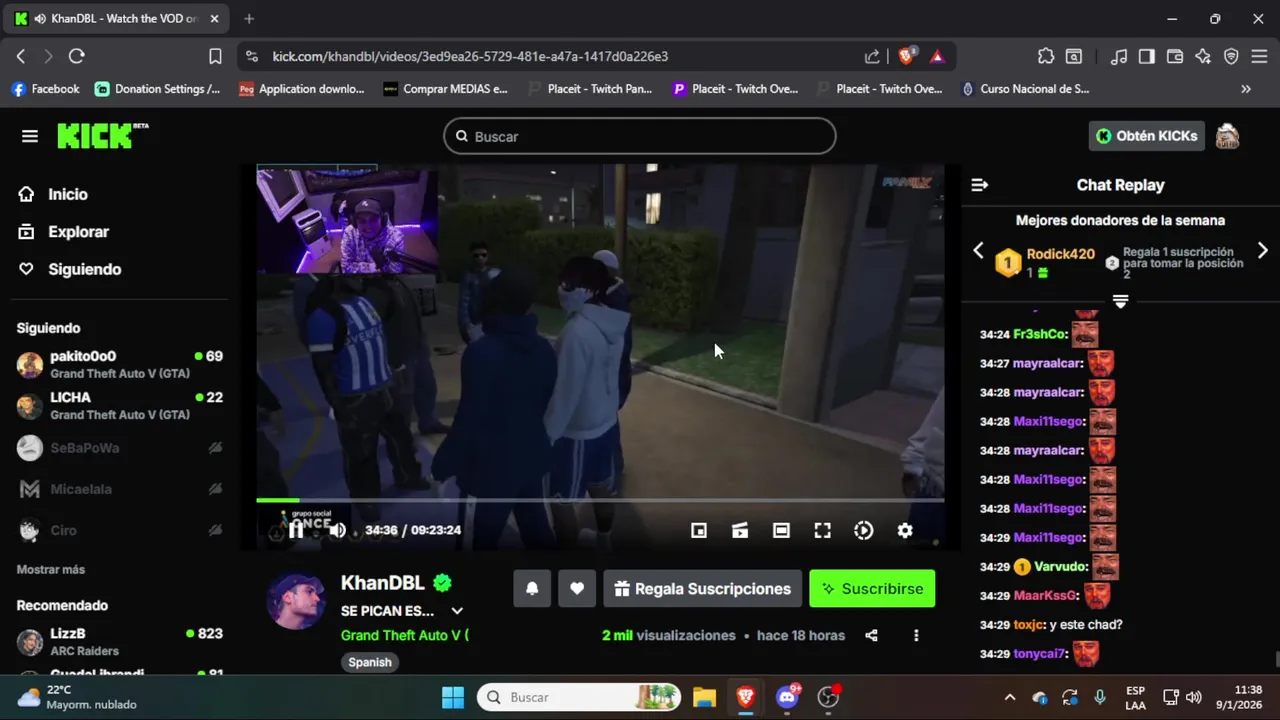
Task: Open Brave VPN shield icon
Action: [x=1231, y=56]
